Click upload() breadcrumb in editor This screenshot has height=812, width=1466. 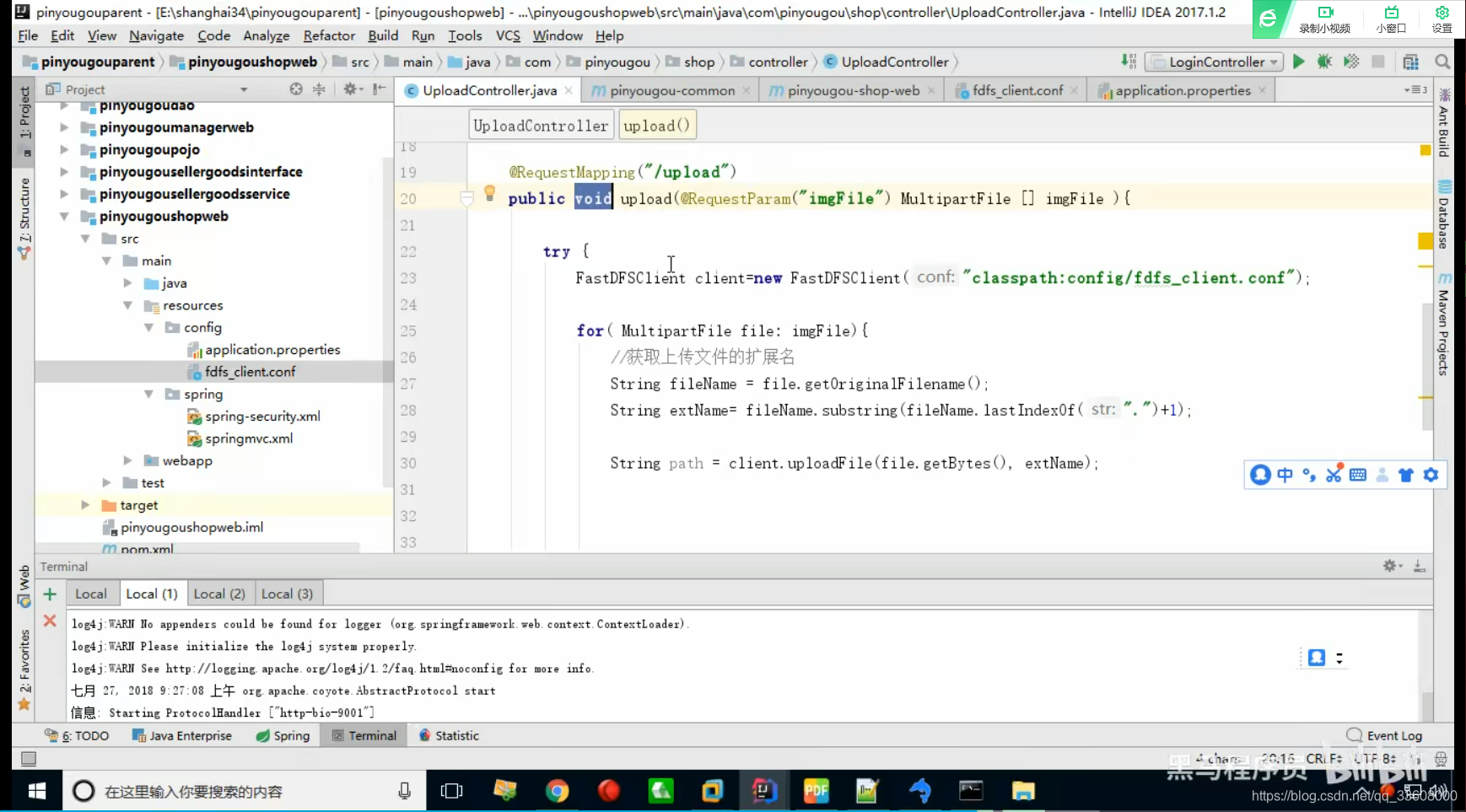tap(657, 126)
